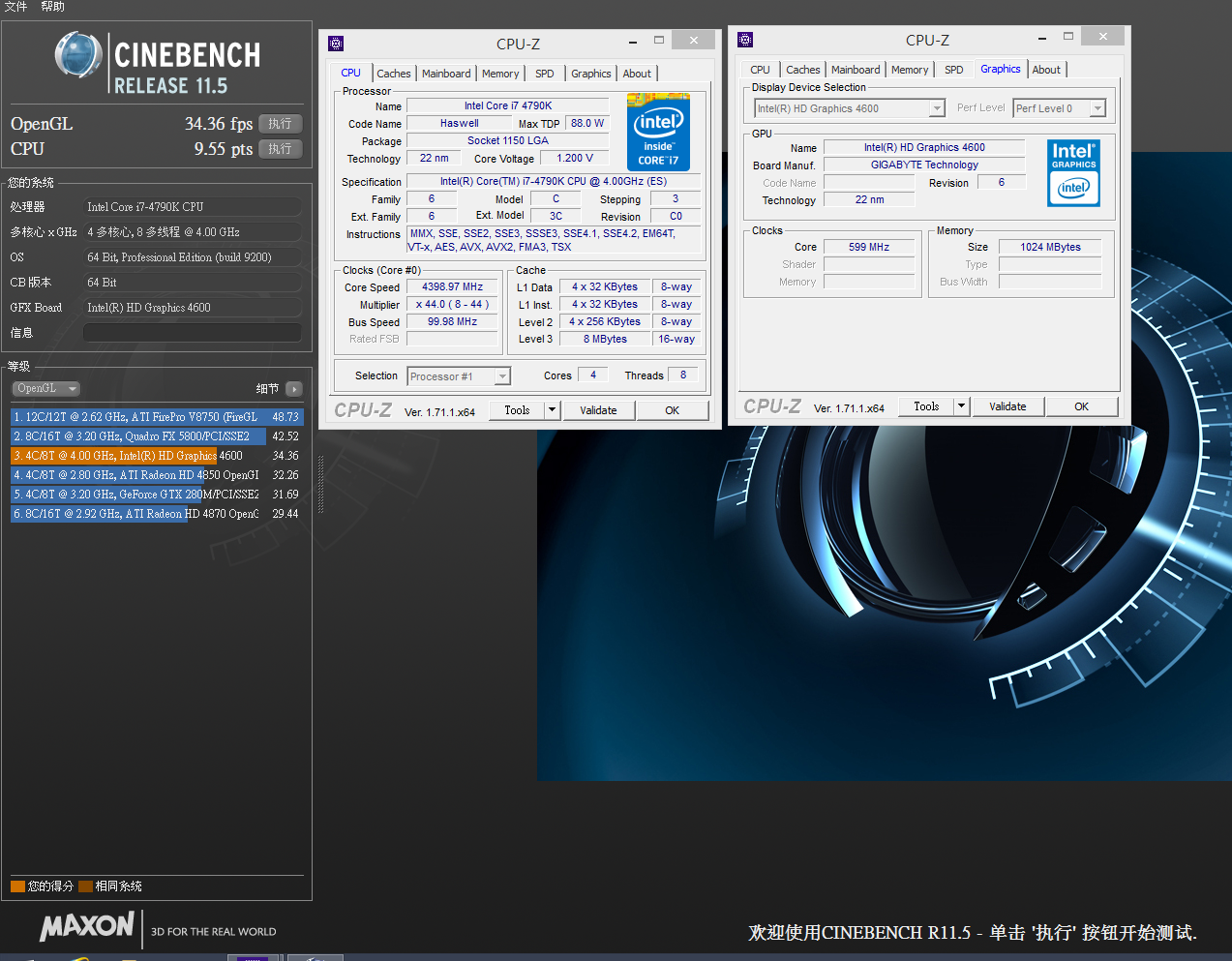This screenshot has height=961, width=1232.
Task: Switch to Memory tab in right CPU-Z
Action: tap(910, 70)
